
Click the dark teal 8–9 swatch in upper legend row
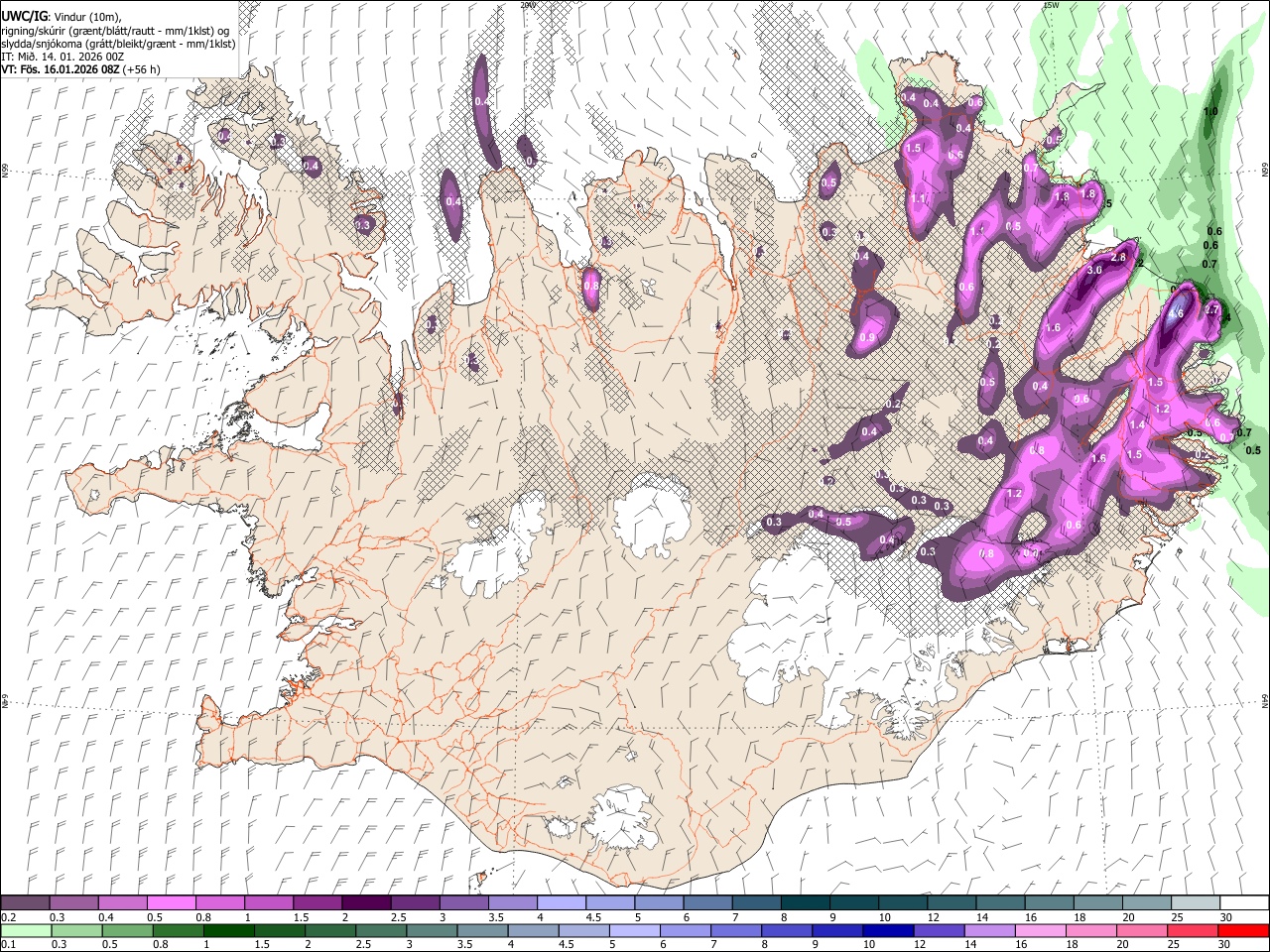click(805, 903)
